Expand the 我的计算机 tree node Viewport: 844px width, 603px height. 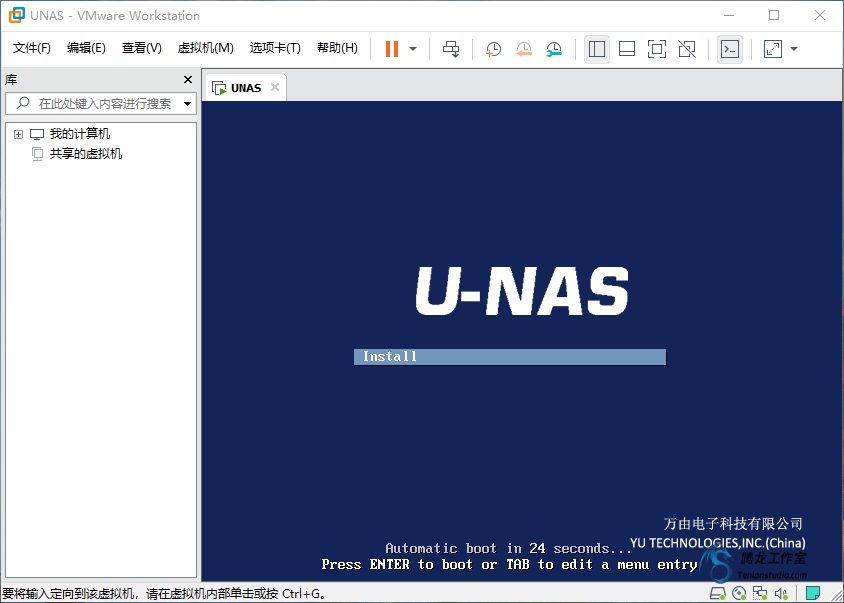[18, 134]
